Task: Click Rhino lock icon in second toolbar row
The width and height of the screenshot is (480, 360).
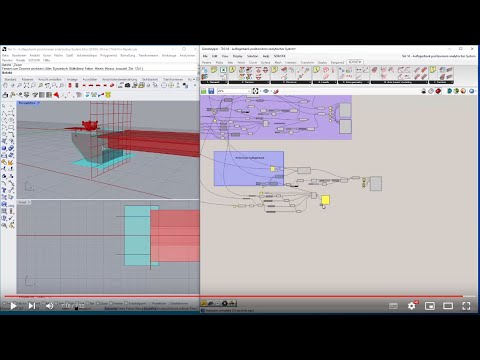Action: point(5,95)
